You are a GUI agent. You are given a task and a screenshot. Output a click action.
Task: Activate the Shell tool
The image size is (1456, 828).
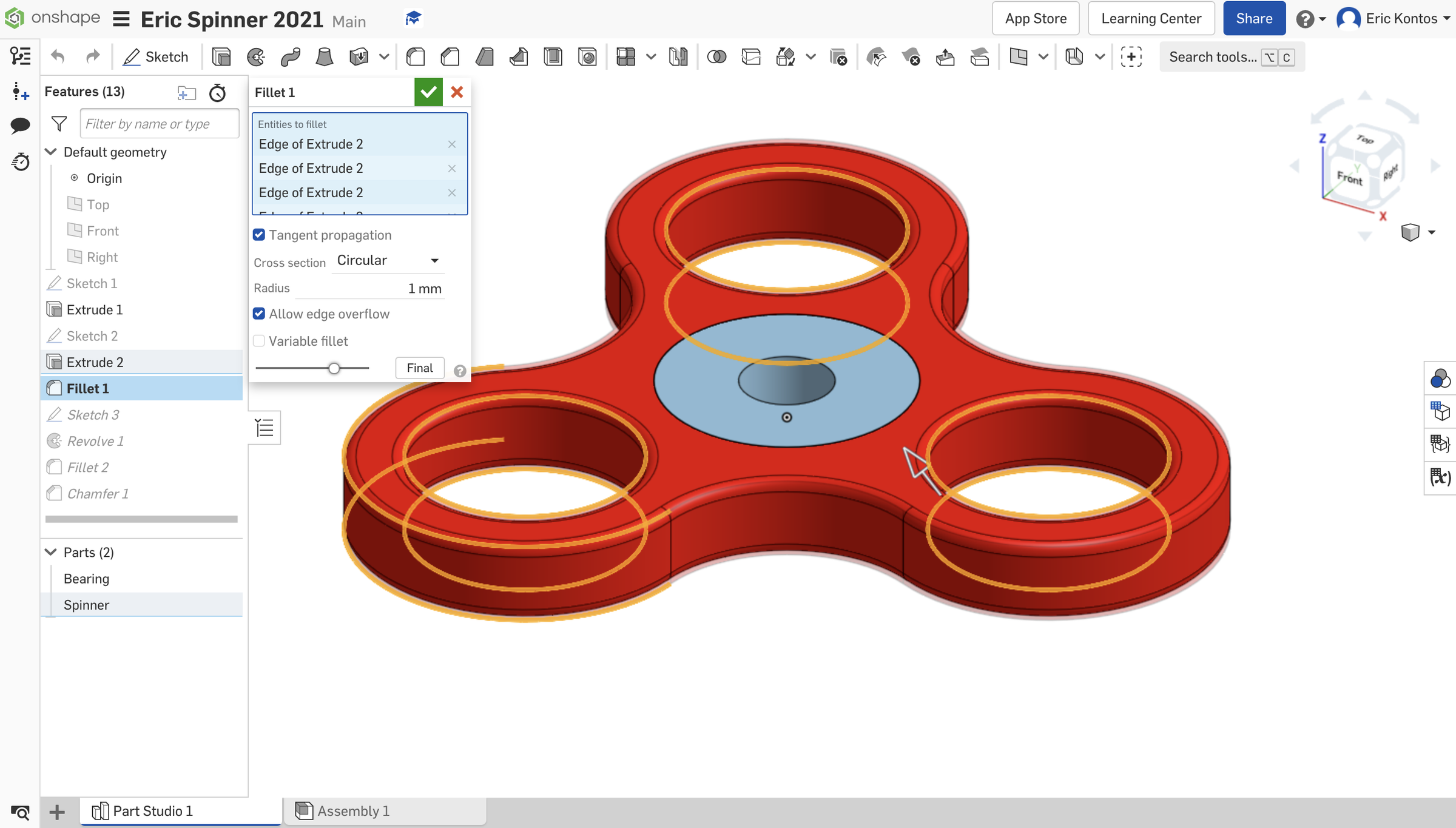(553, 56)
